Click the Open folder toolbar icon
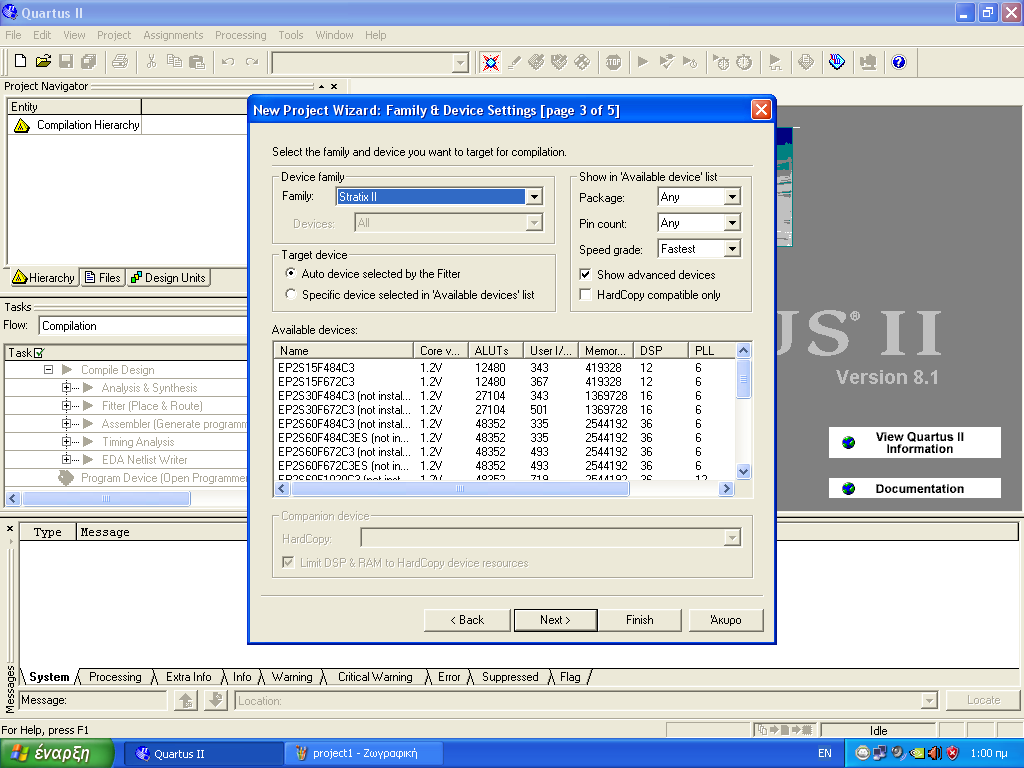This screenshot has width=1024, height=768. pos(43,61)
